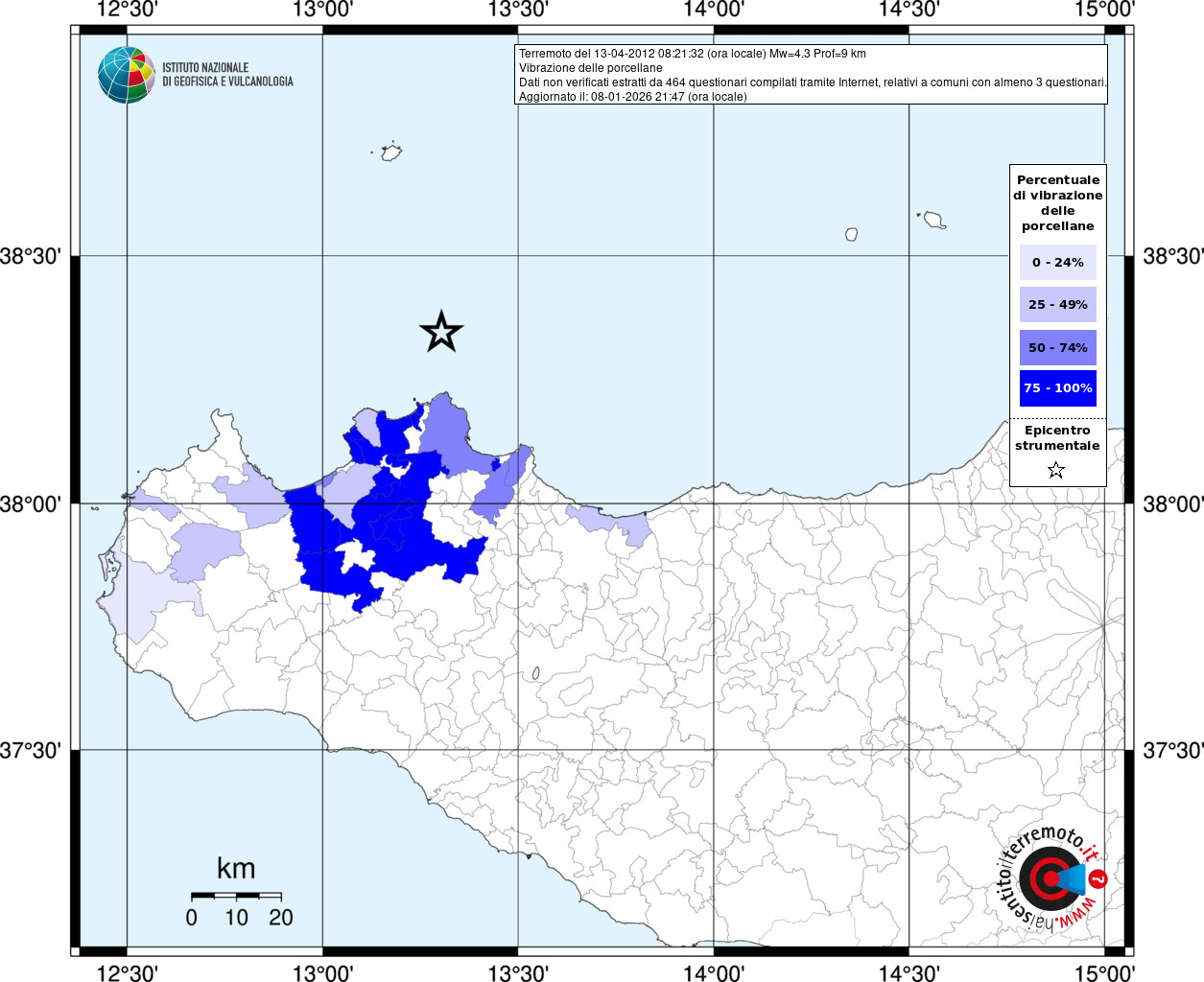Click the haisentitoilterremoto.it target logo

click(x=1051, y=877)
